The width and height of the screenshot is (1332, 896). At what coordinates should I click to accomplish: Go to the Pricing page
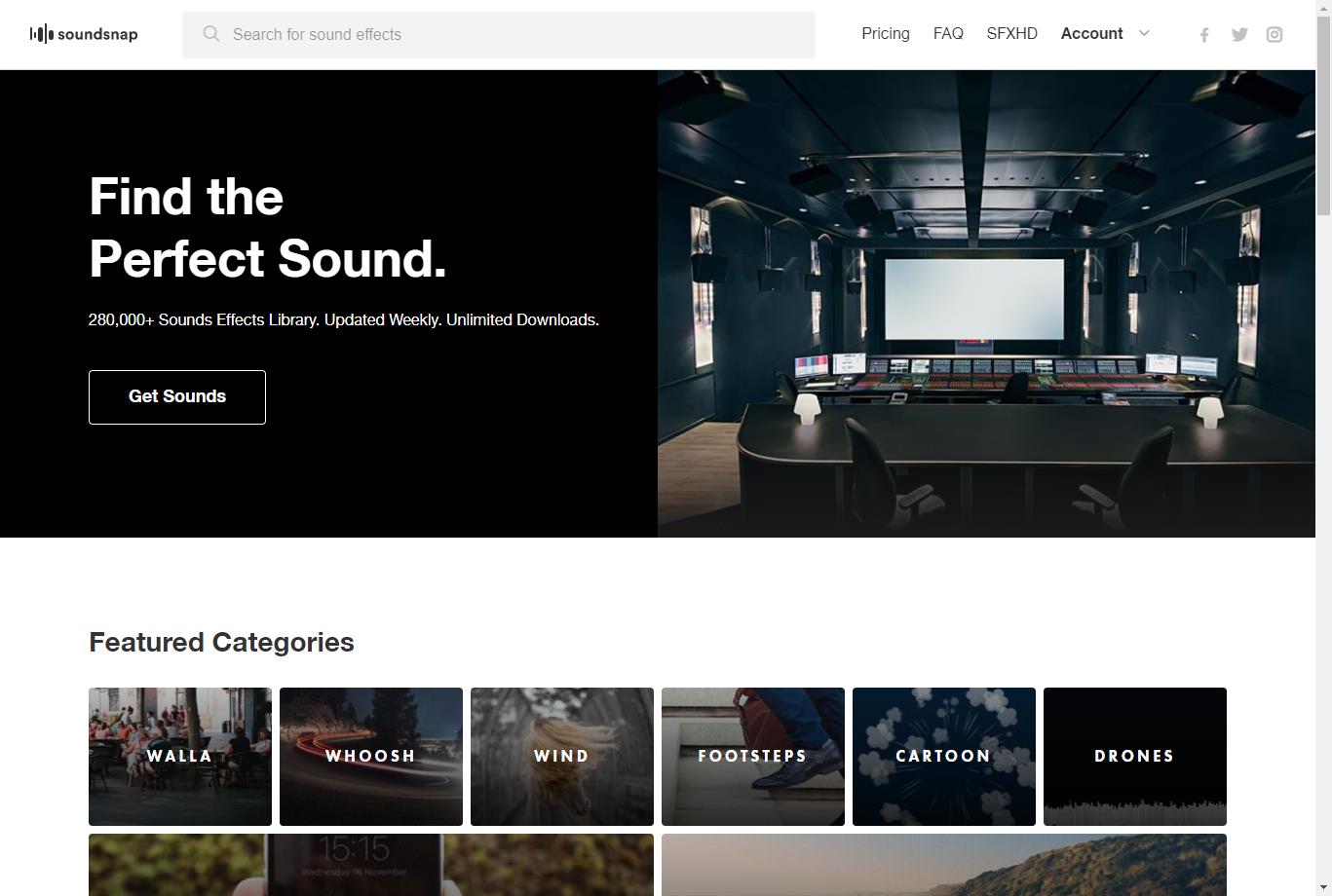click(x=885, y=33)
